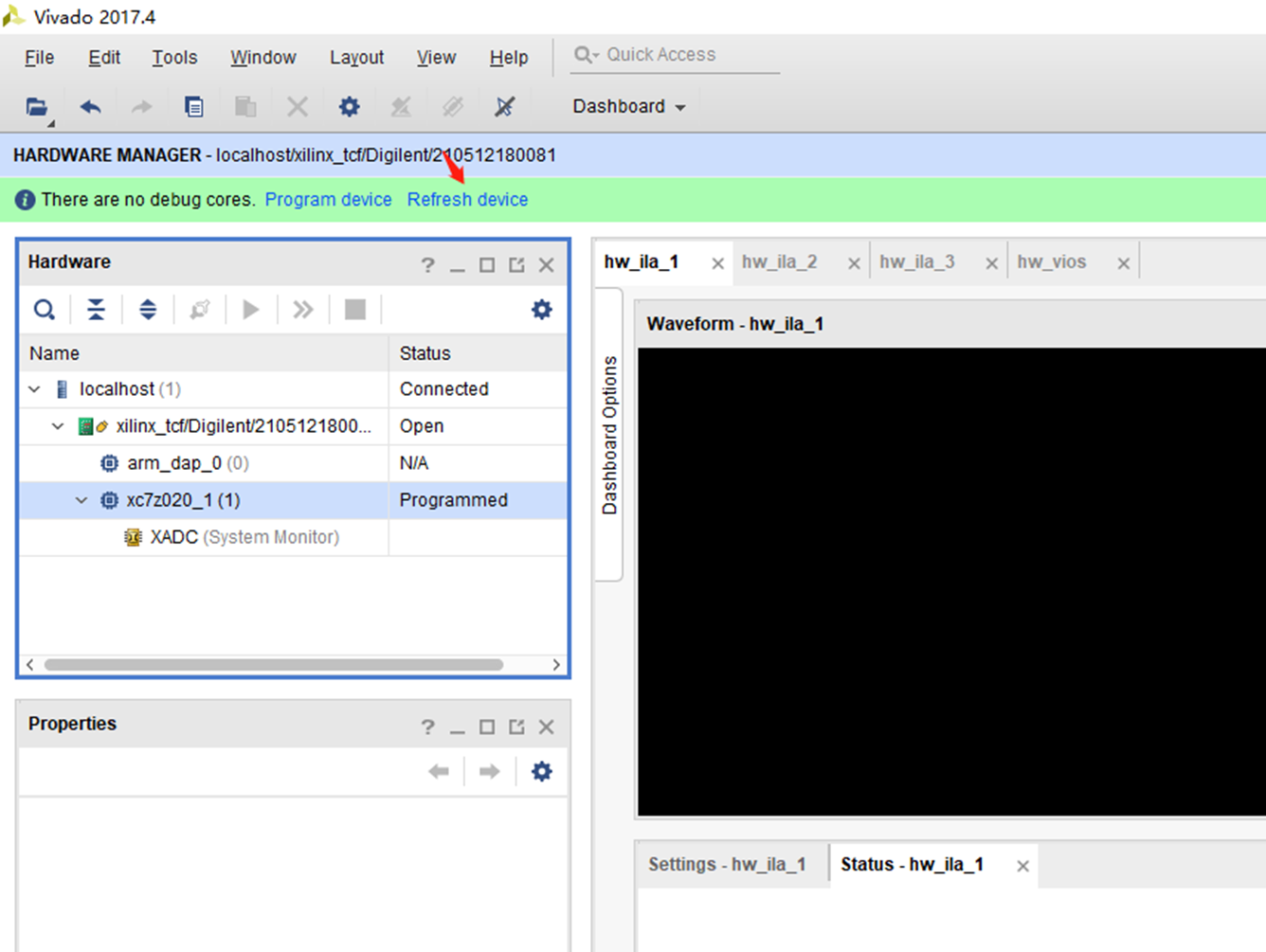Open the Edit menu
The height and width of the screenshot is (952, 1266).
coord(104,58)
